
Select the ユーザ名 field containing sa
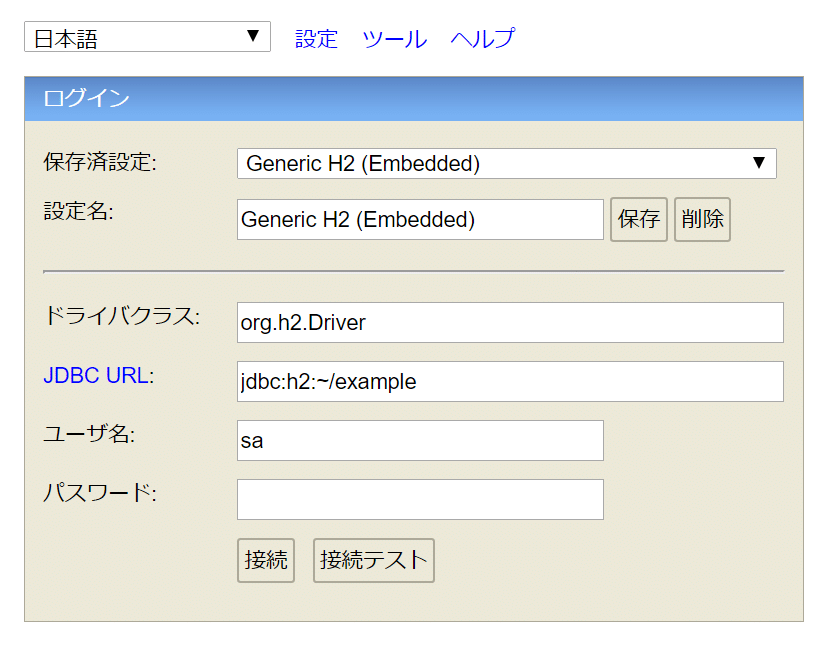pyautogui.click(x=420, y=441)
